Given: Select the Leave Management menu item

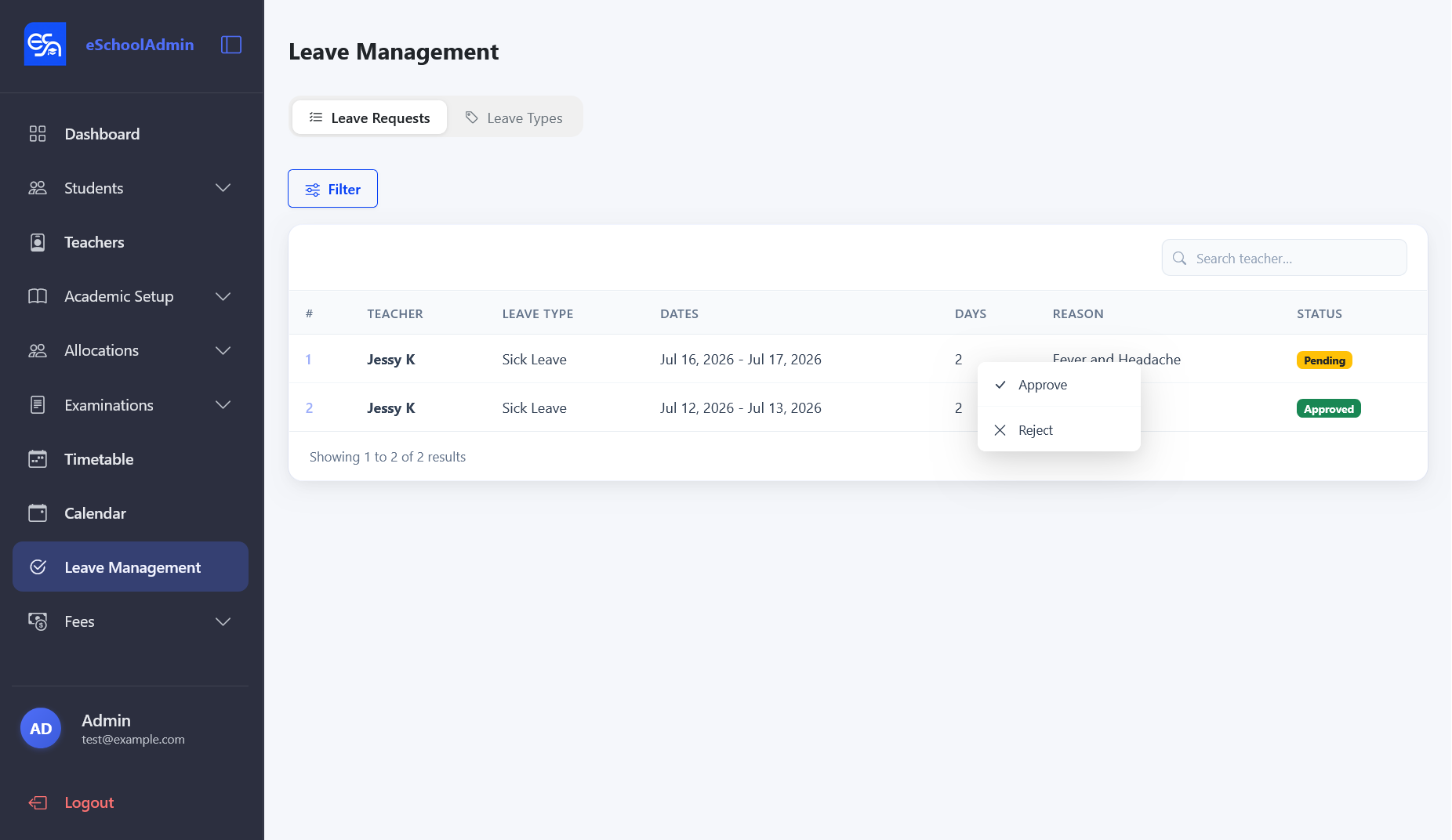Looking at the screenshot, I should click(x=130, y=567).
